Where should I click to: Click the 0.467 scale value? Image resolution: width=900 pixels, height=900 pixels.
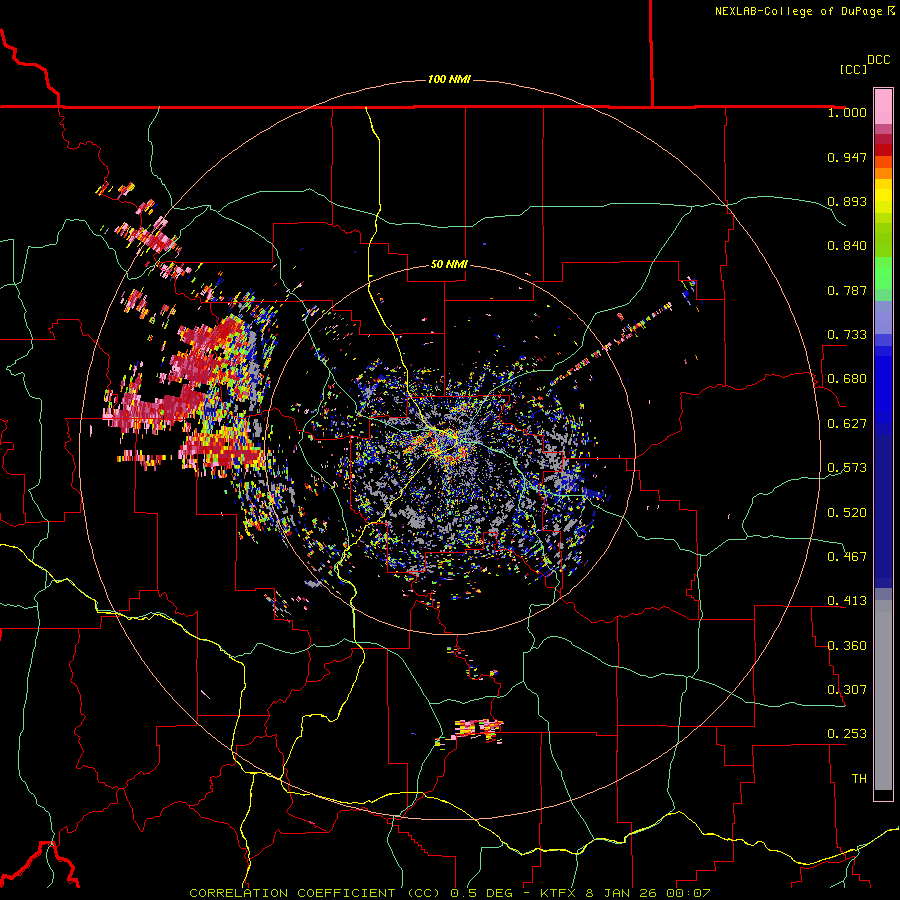click(x=847, y=557)
